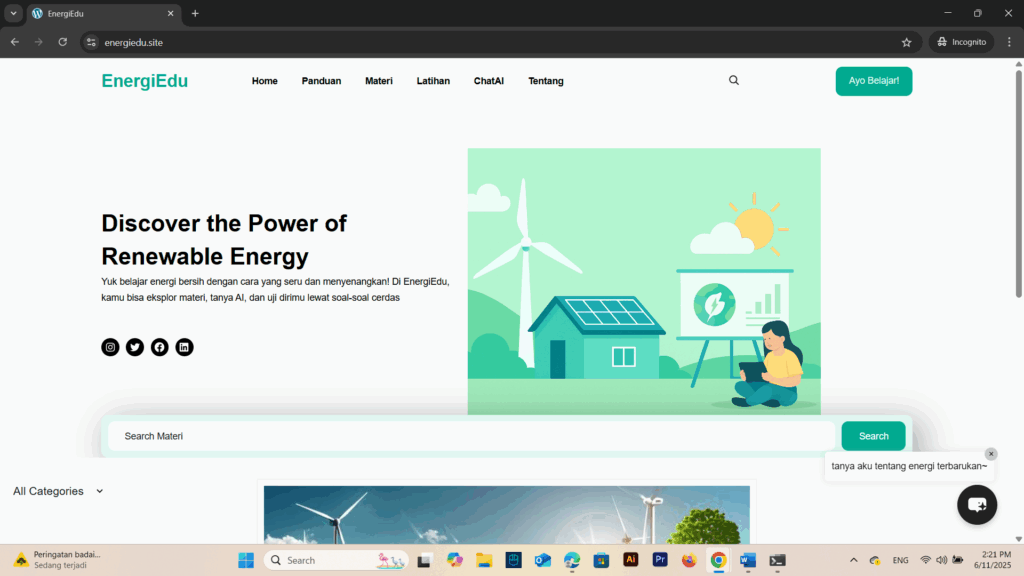The width and height of the screenshot is (1024, 576).
Task: Click the Incognito indicator button
Action: [x=961, y=42]
